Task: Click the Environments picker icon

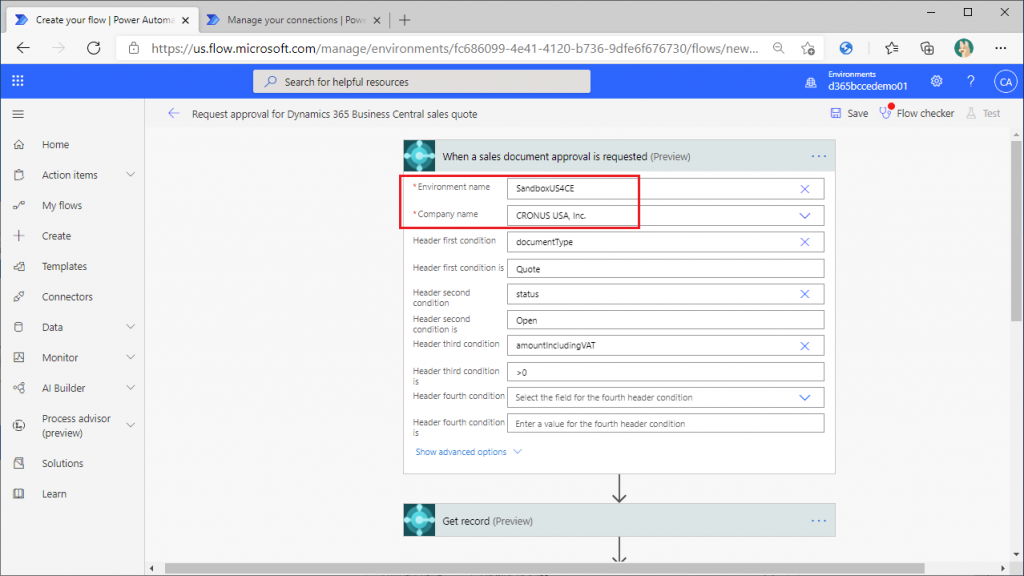Action: [810, 82]
